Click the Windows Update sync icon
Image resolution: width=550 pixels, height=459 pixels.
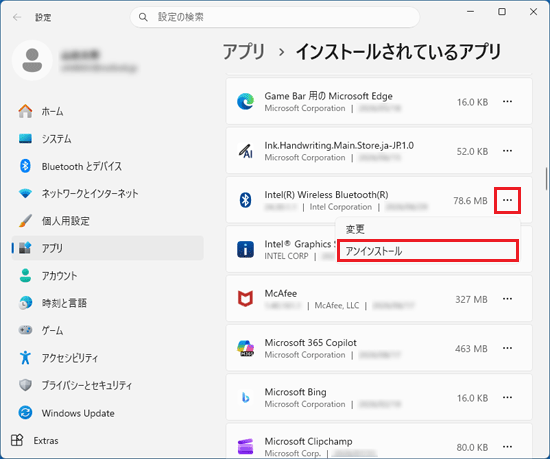pyautogui.click(x=25, y=413)
